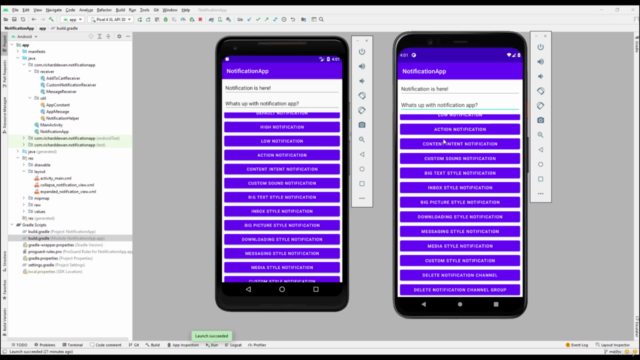Viewport: 640px width, 360px height.
Task: Click the Project panel Collapse All icon
Action: [108, 36]
